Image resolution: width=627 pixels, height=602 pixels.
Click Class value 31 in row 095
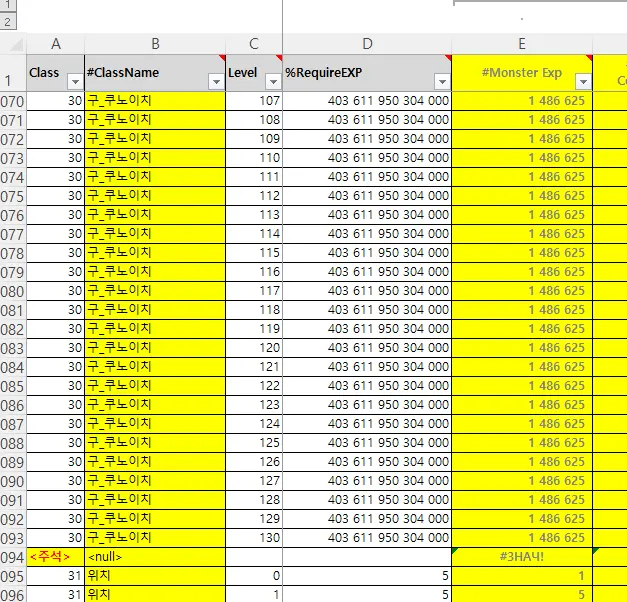pyautogui.click(x=56, y=576)
